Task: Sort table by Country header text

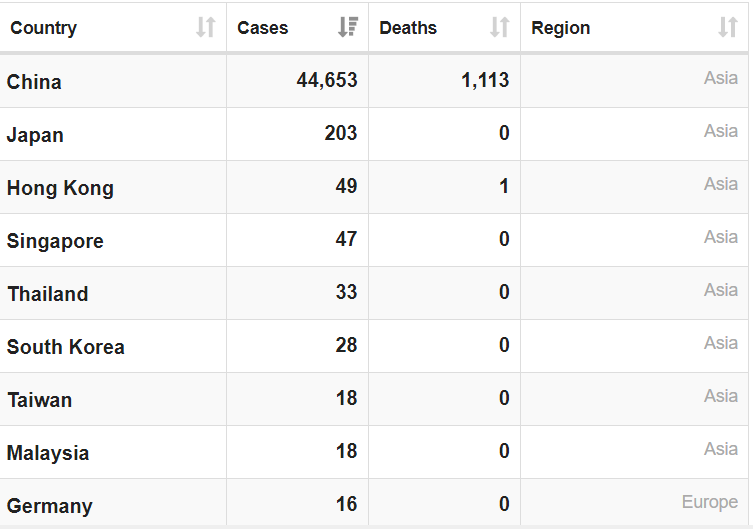Action: (43, 28)
